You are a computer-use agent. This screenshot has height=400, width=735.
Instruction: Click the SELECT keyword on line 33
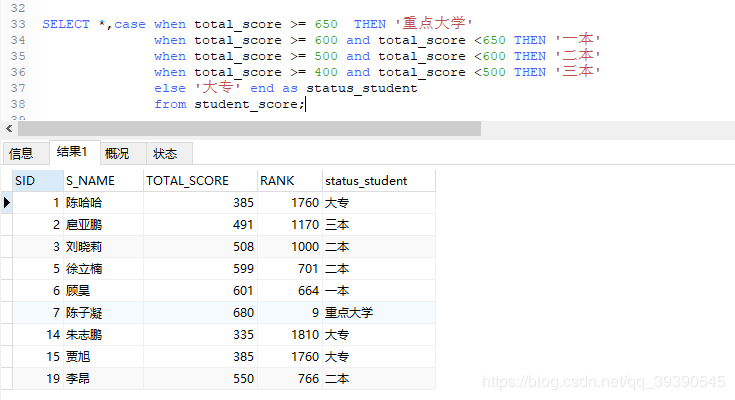point(66,24)
